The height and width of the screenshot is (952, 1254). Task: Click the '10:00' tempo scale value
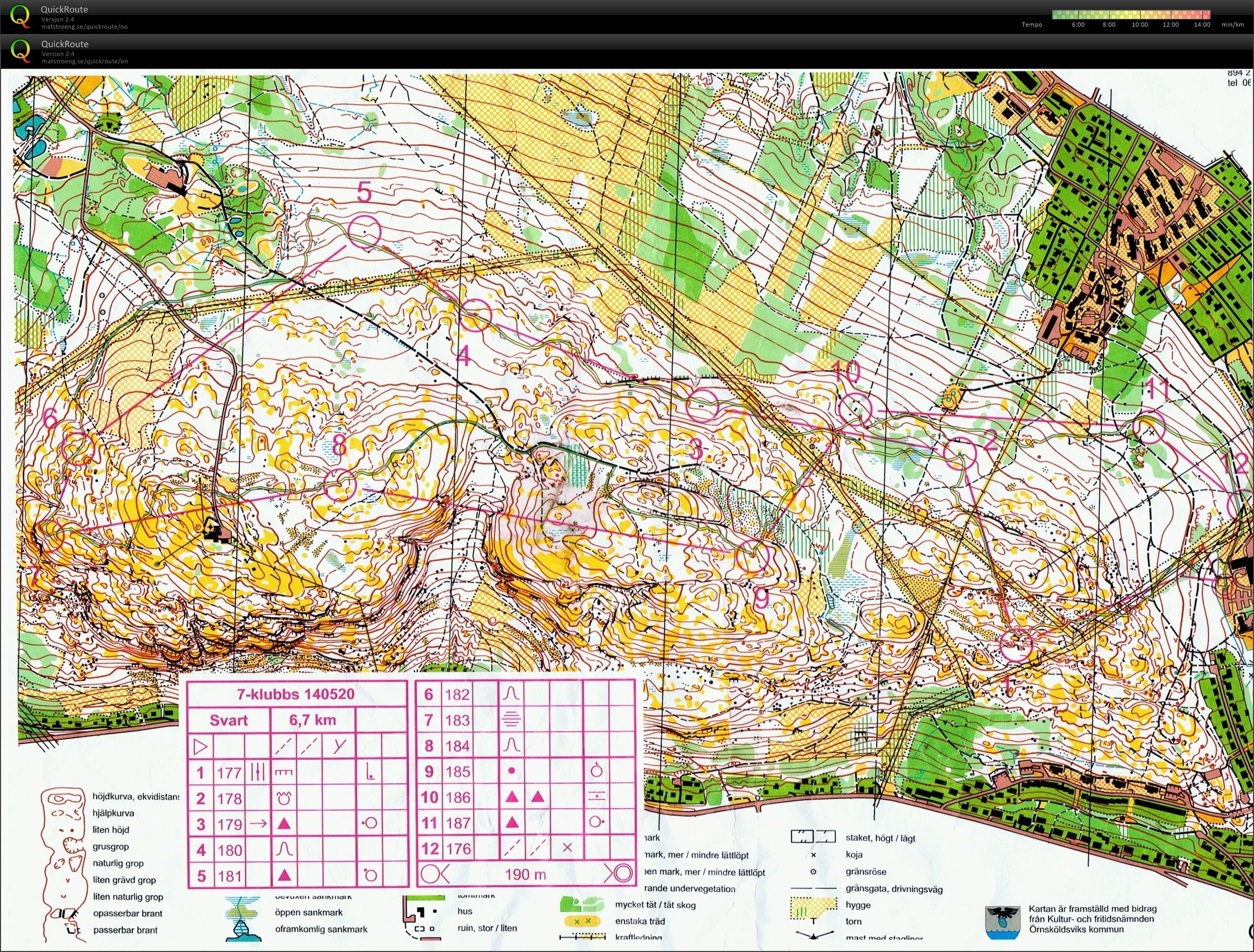[1140, 25]
